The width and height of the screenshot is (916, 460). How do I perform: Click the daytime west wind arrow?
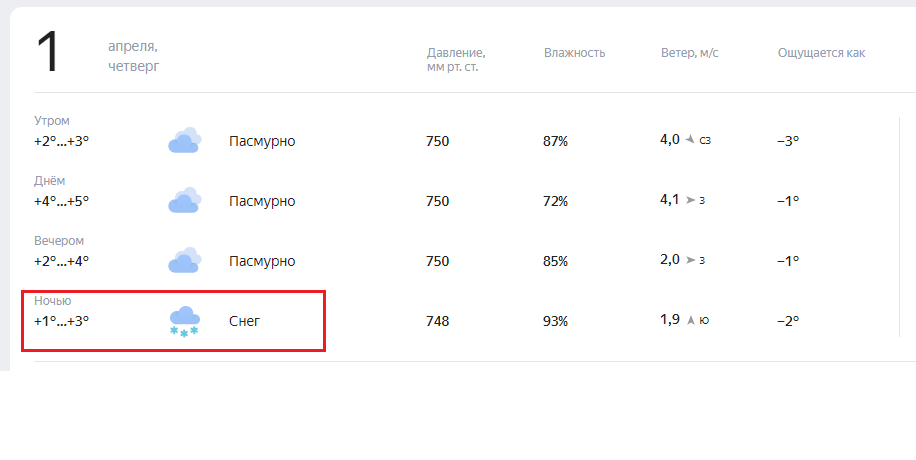(x=690, y=200)
